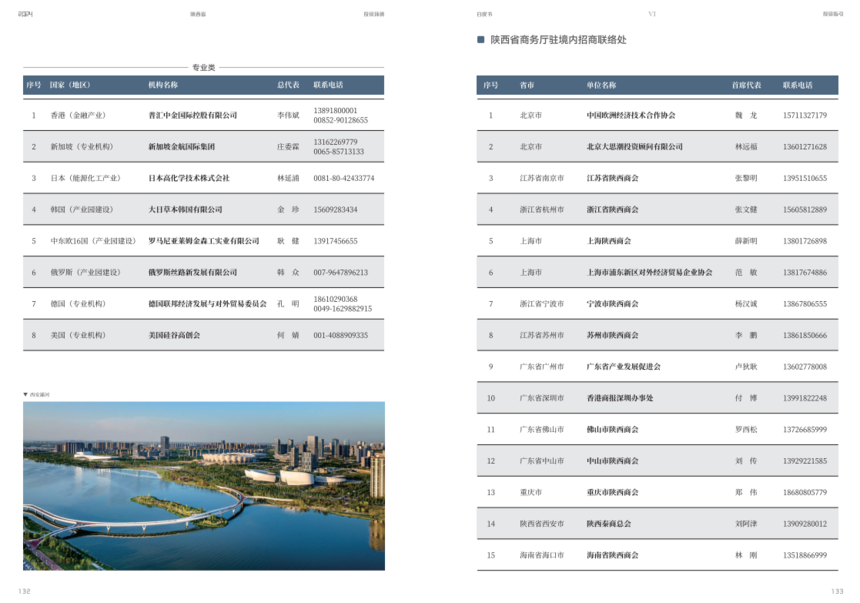Select the "宁波市陕西商会" entry
This screenshot has height=603, width=860.
(x=612, y=303)
